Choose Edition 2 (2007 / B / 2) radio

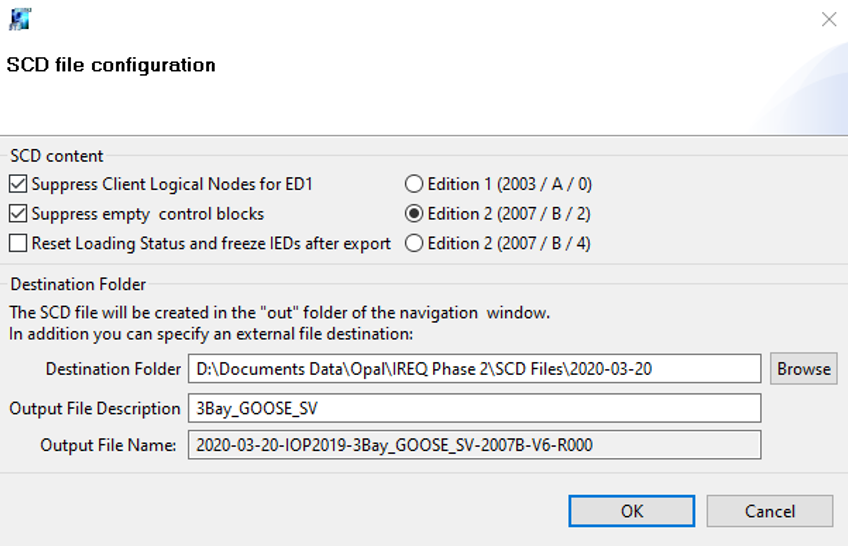pos(414,214)
